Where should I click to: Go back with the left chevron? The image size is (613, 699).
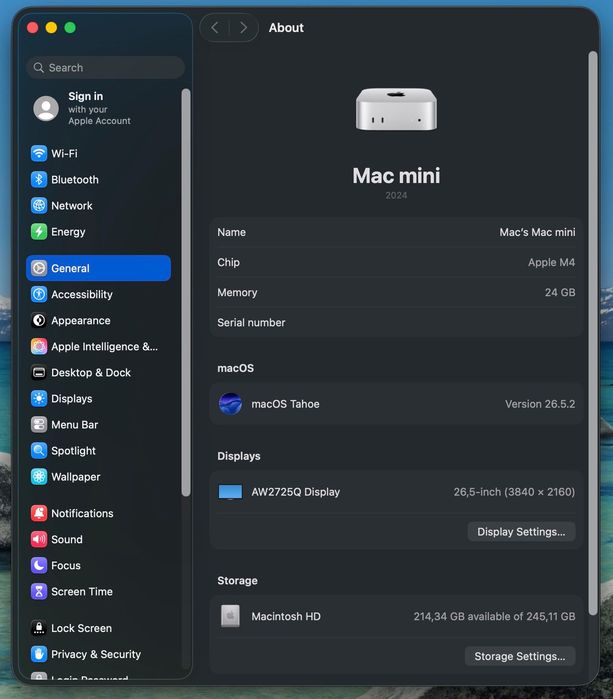(x=215, y=28)
